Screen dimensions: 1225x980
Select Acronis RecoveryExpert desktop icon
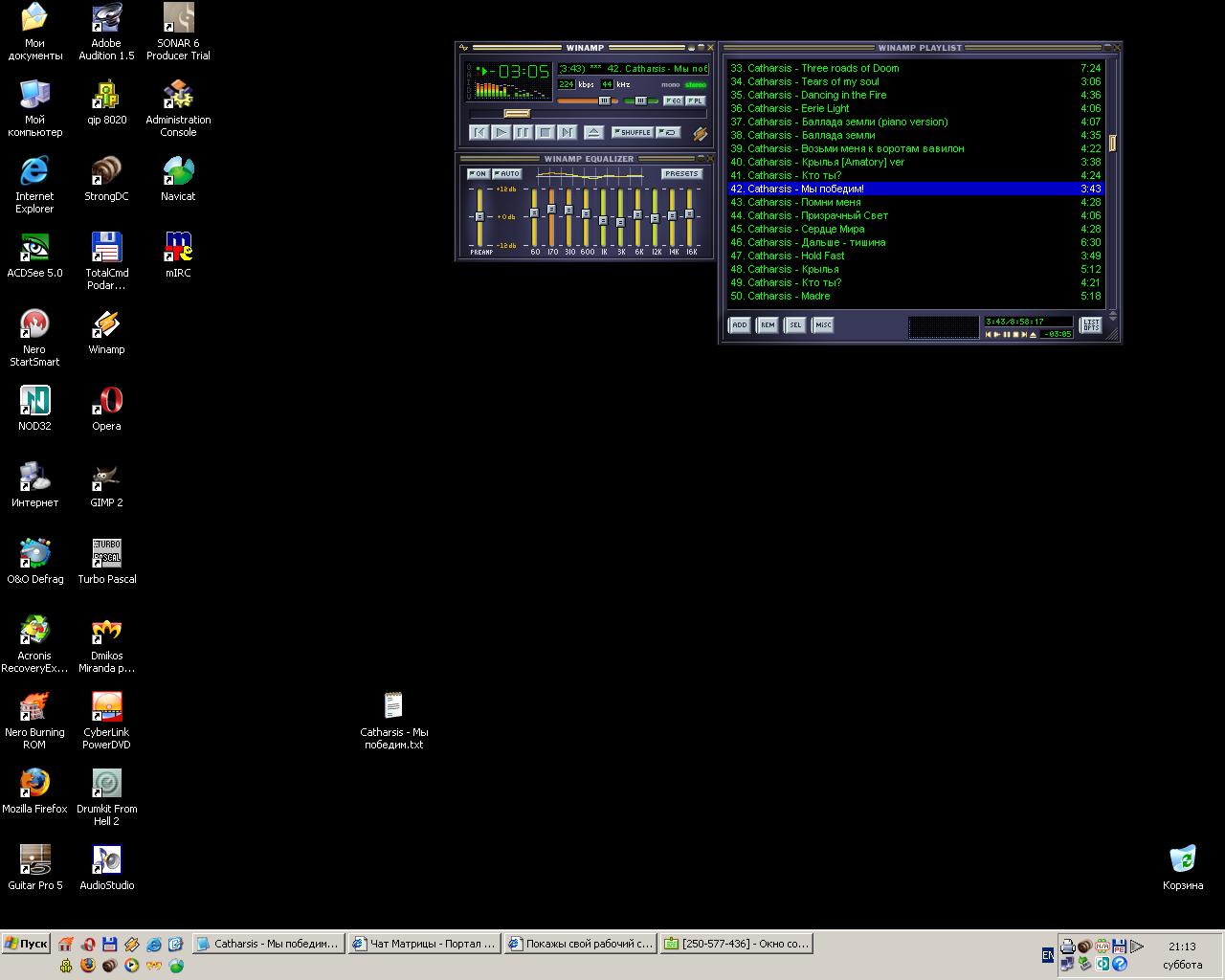tap(34, 644)
